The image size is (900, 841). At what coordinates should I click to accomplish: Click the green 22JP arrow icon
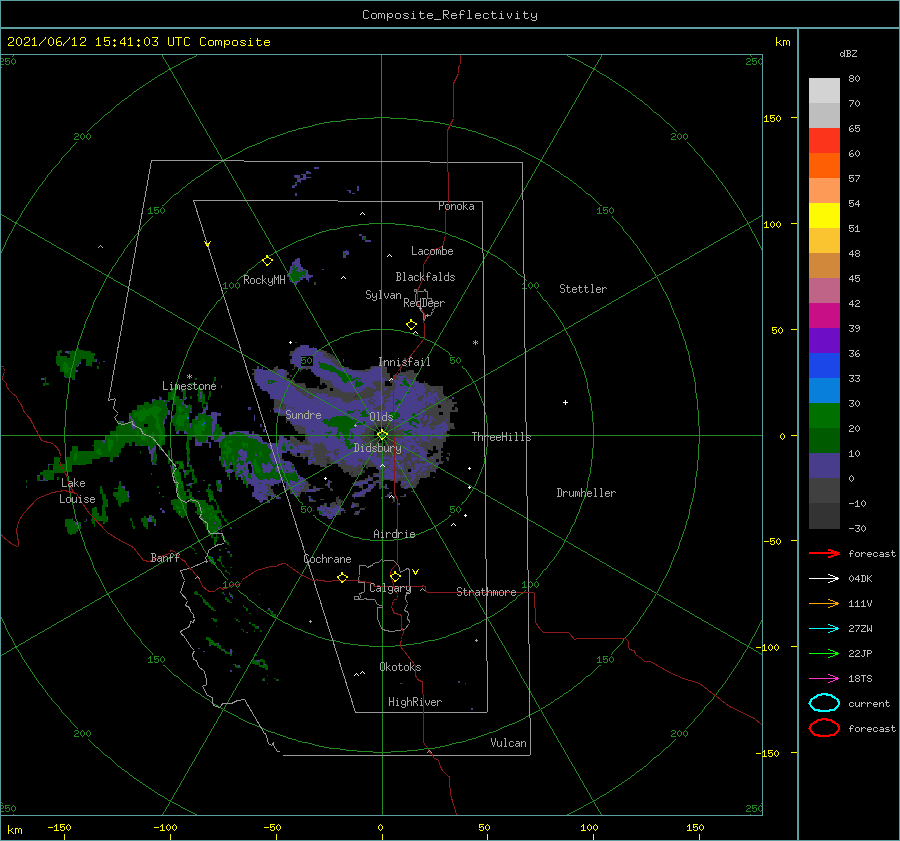click(824, 653)
